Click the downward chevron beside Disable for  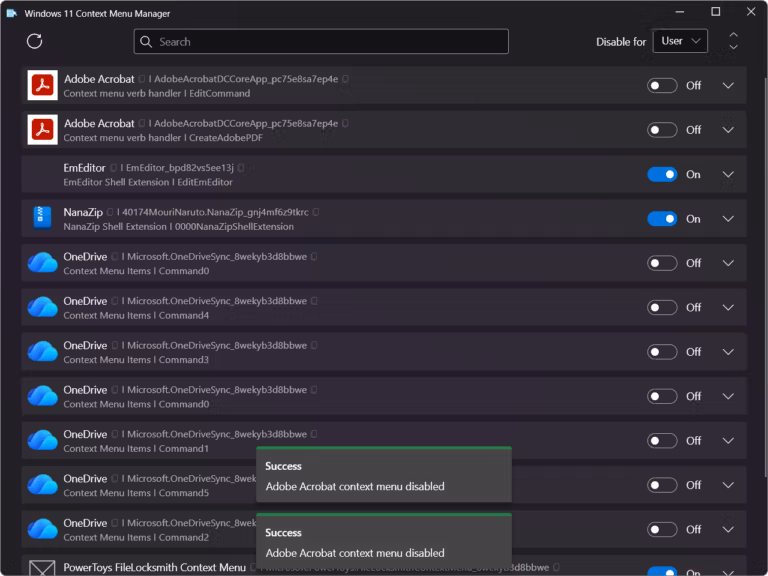point(733,47)
